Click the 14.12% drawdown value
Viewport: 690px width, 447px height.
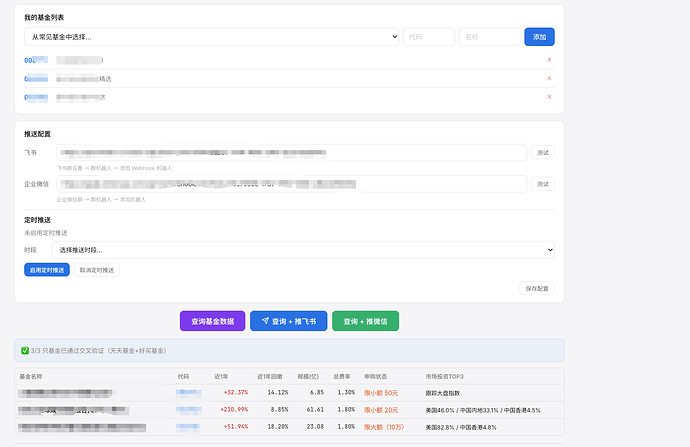point(278,392)
